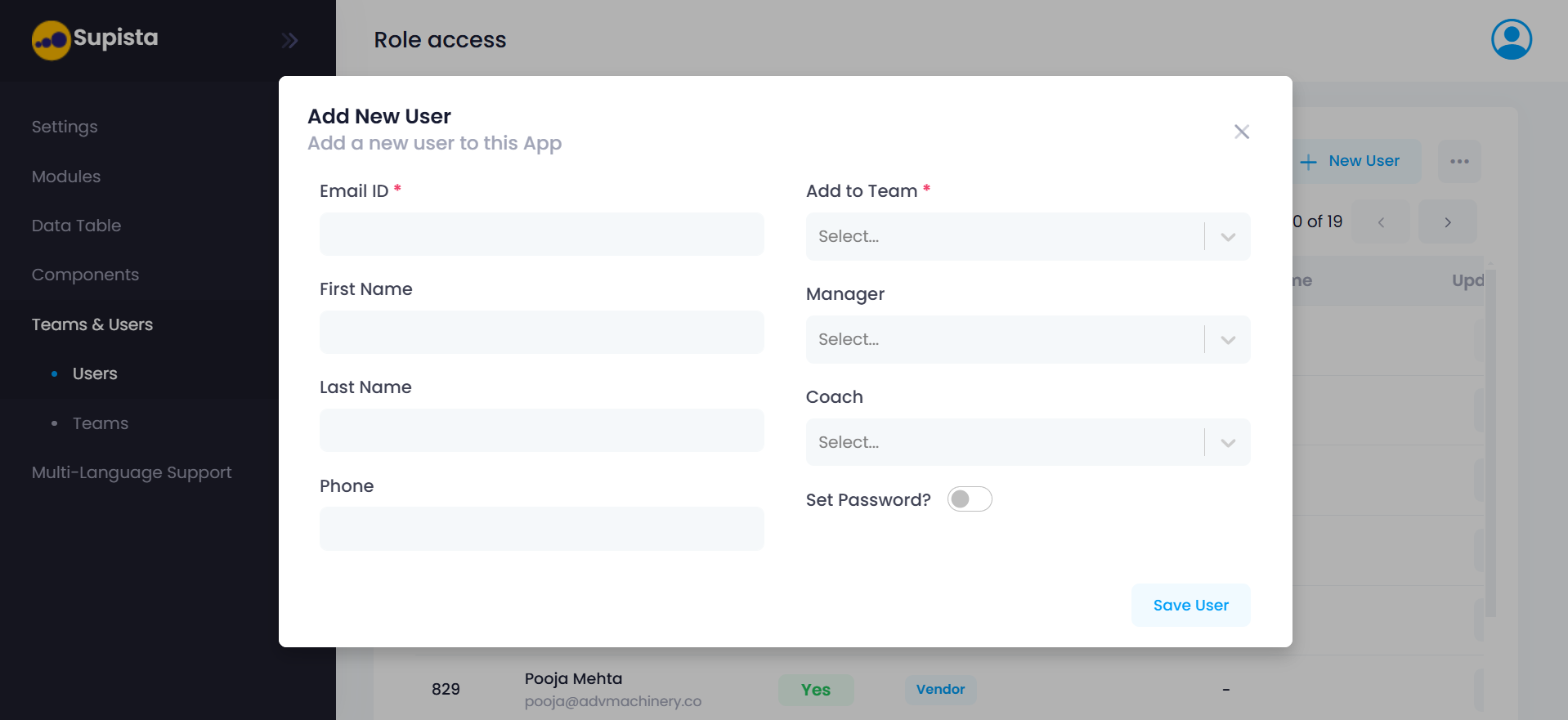Go to the next page of users
Image resolution: width=1568 pixels, height=720 pixels.
pos(1447,221)
